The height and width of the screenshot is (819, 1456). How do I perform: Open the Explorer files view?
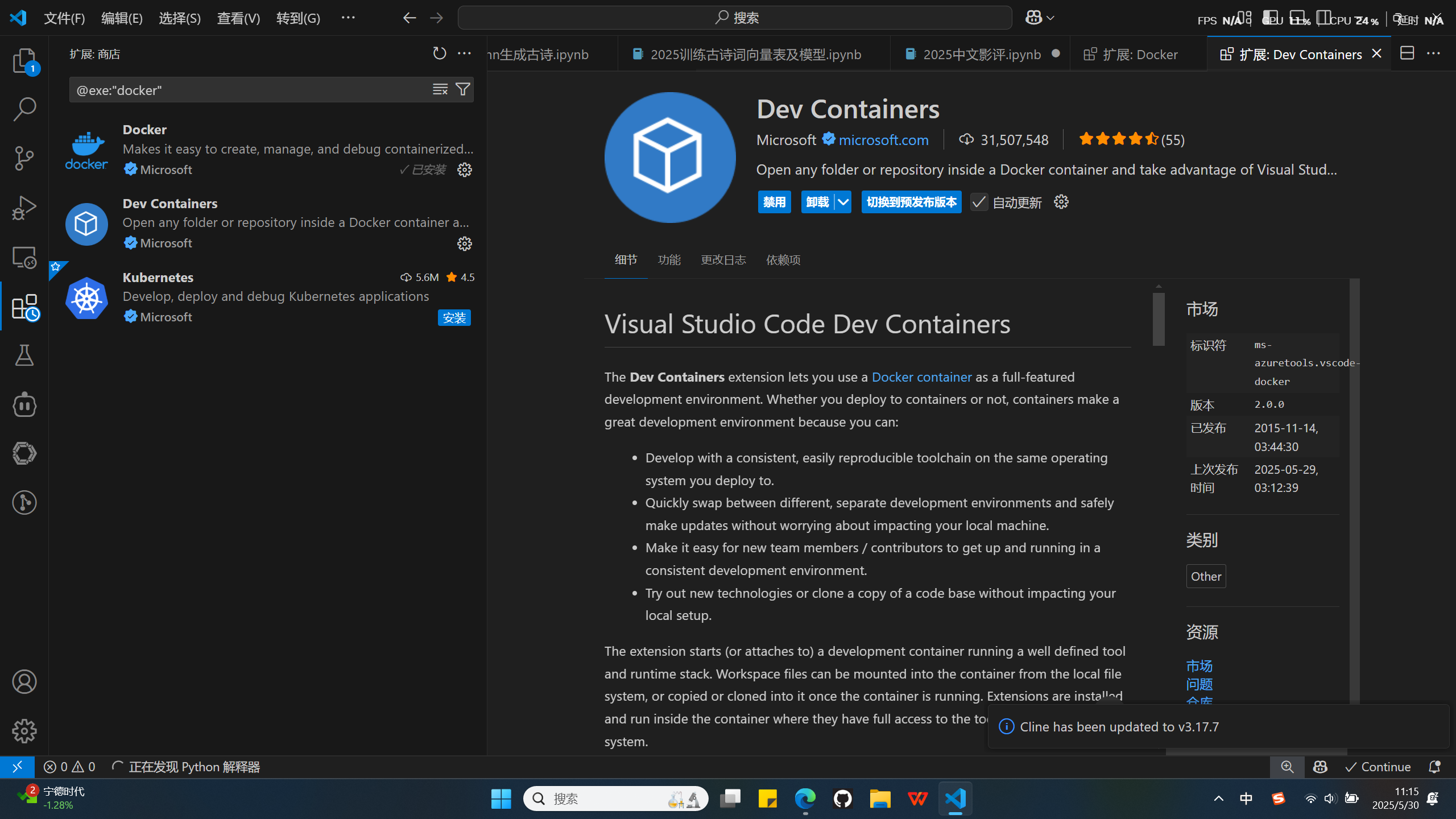tap(24, 60)
